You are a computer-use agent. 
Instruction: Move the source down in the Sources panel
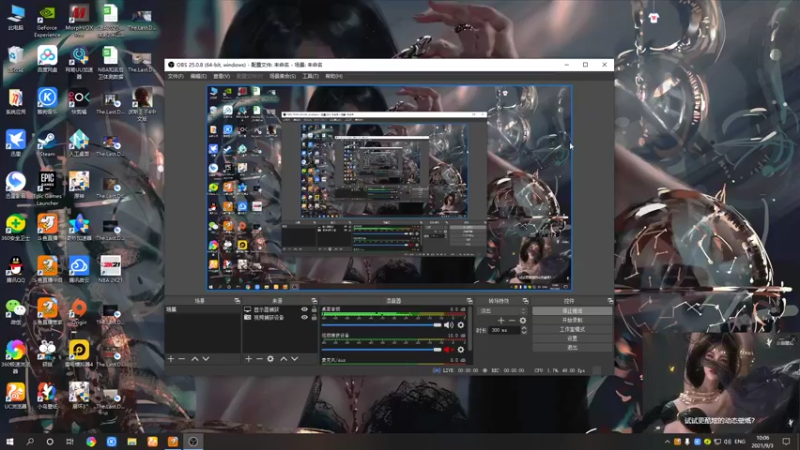pyautogui.click(x=294, y=359)
